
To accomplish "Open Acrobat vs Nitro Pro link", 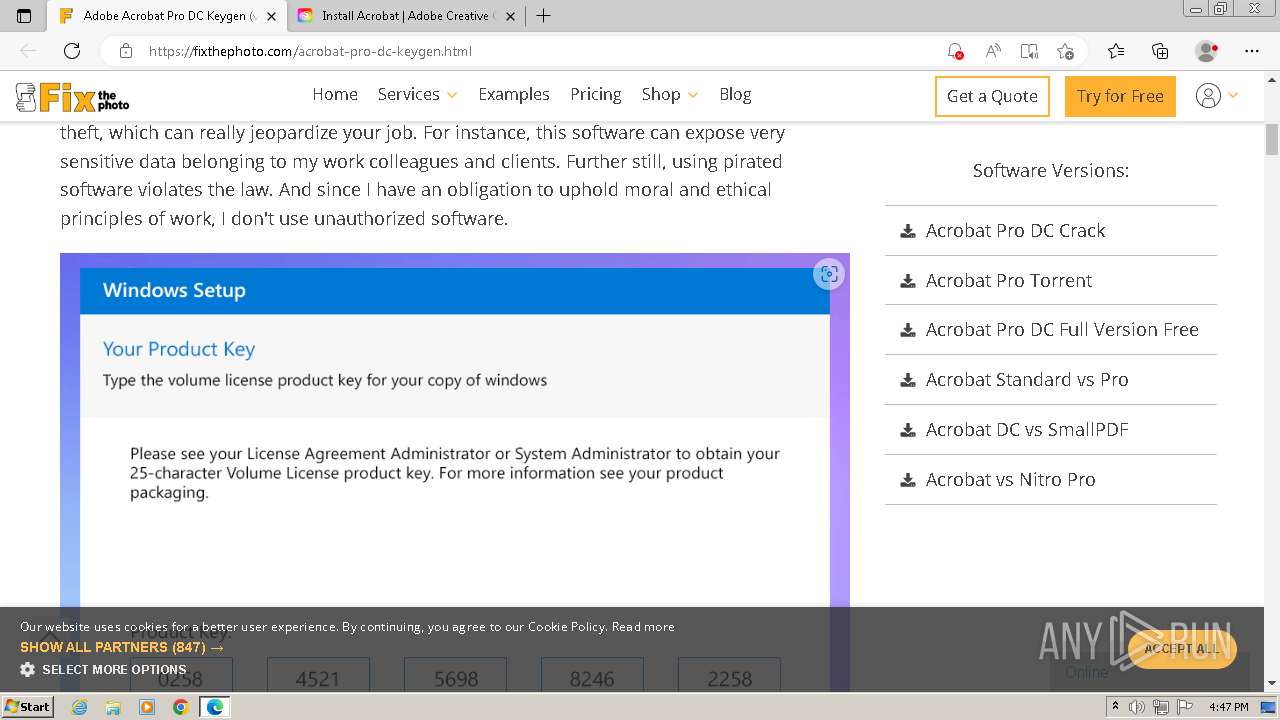I will tap(1010, 479).
